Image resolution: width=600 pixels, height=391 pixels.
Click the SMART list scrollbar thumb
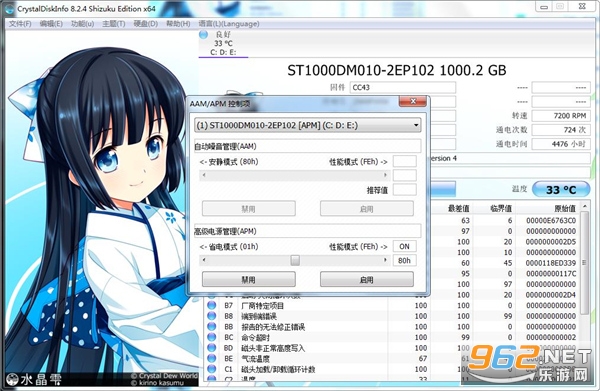pos(584,263)
